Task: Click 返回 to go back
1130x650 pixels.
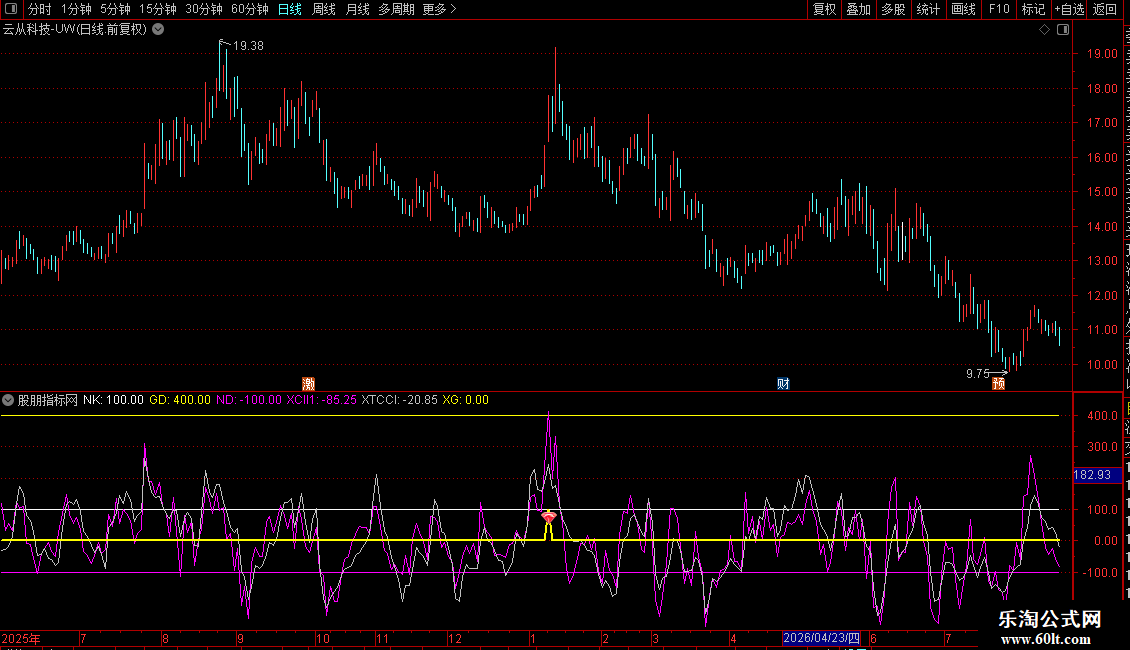Action: pyautogui.click(x=1105, y=9)
